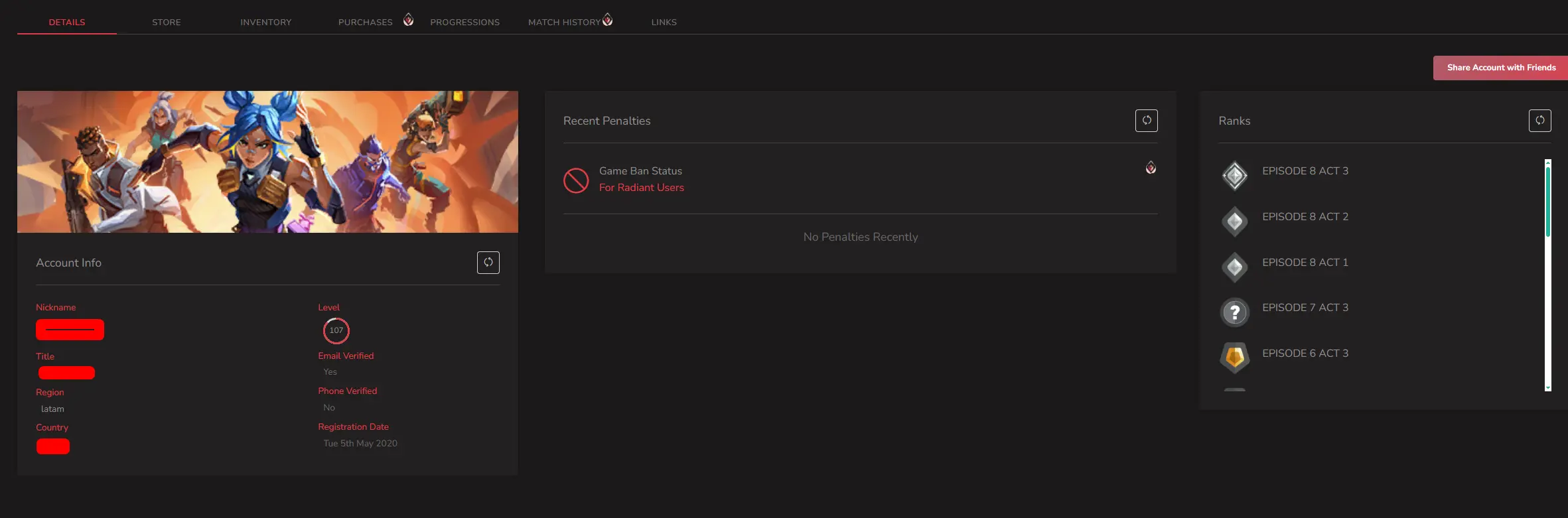This screenshot has width=1568, height=518.
Task: Go to the Progressions tab
Action: point(464,22)
